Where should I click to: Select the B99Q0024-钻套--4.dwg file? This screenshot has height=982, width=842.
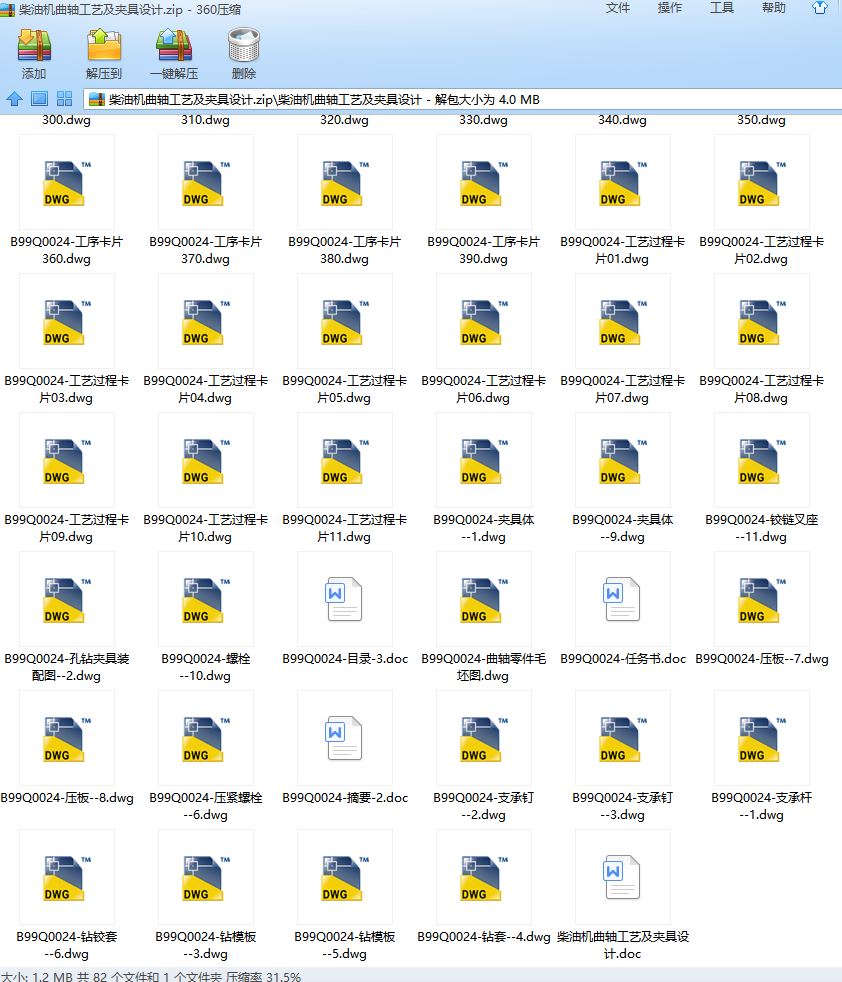click(x=484, y=877)
